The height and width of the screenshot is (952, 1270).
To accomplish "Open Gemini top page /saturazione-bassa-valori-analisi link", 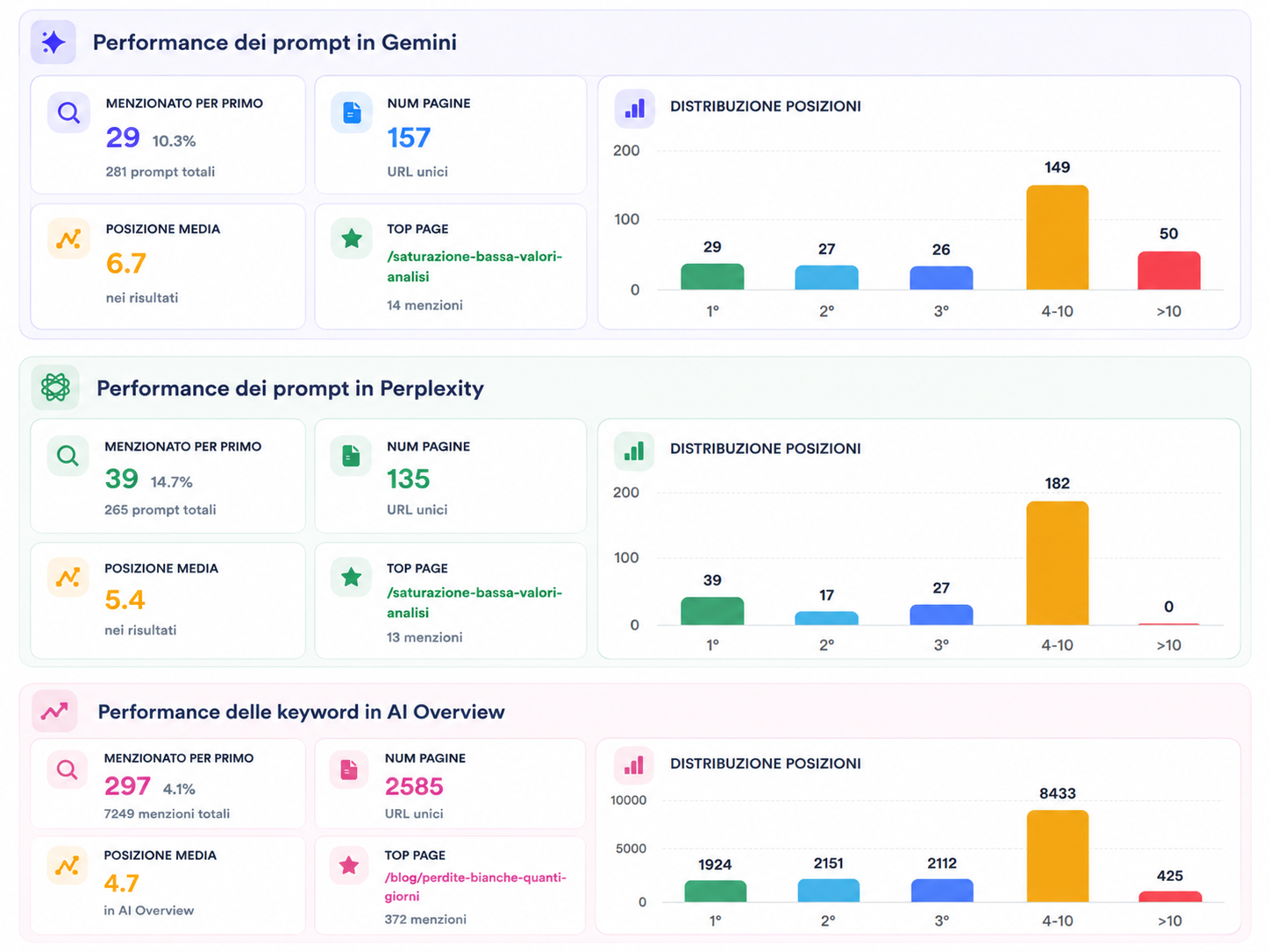I will [474, 266].
